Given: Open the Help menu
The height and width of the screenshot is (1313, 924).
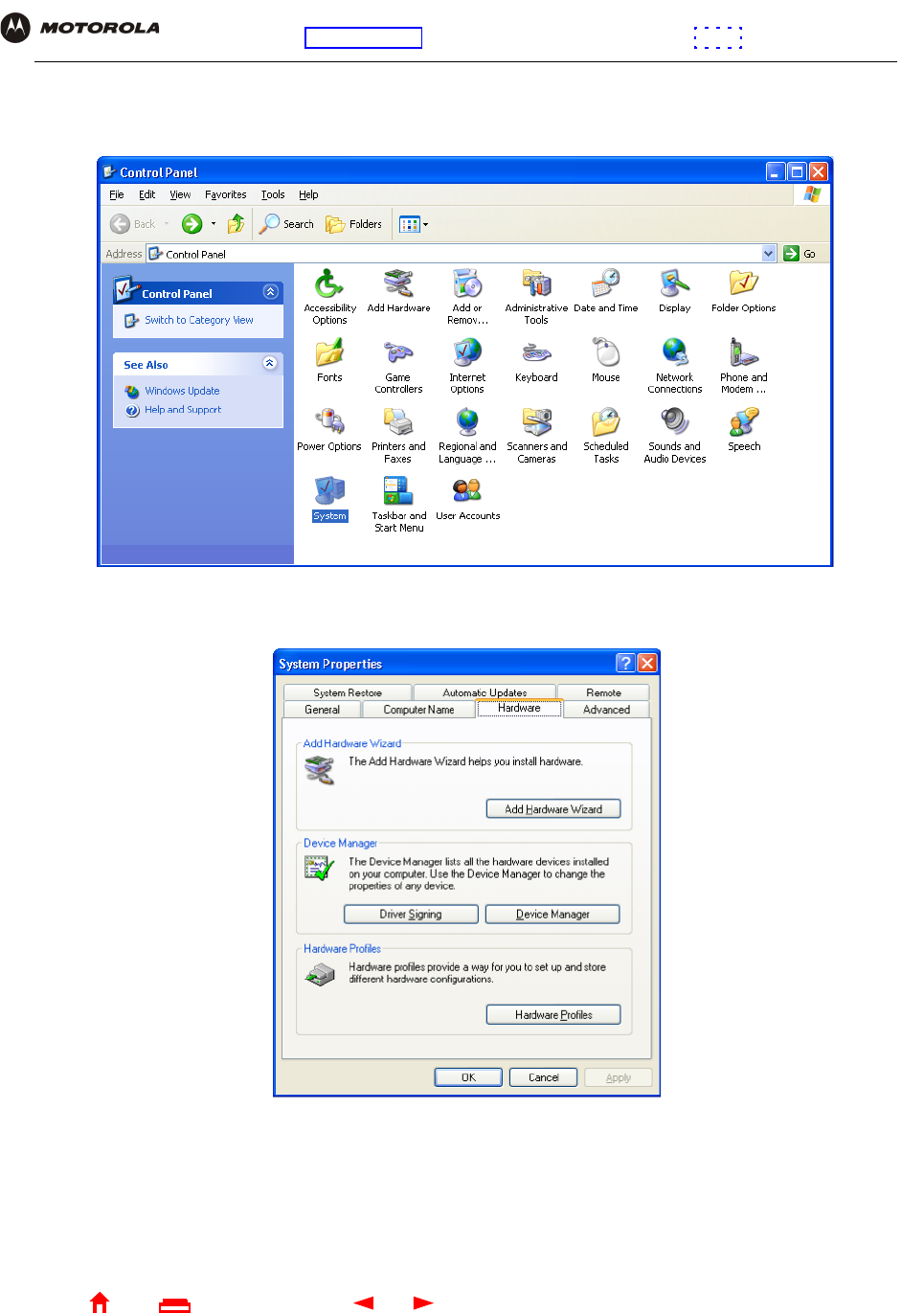Looking at the screenshot, I should (308, 194).
